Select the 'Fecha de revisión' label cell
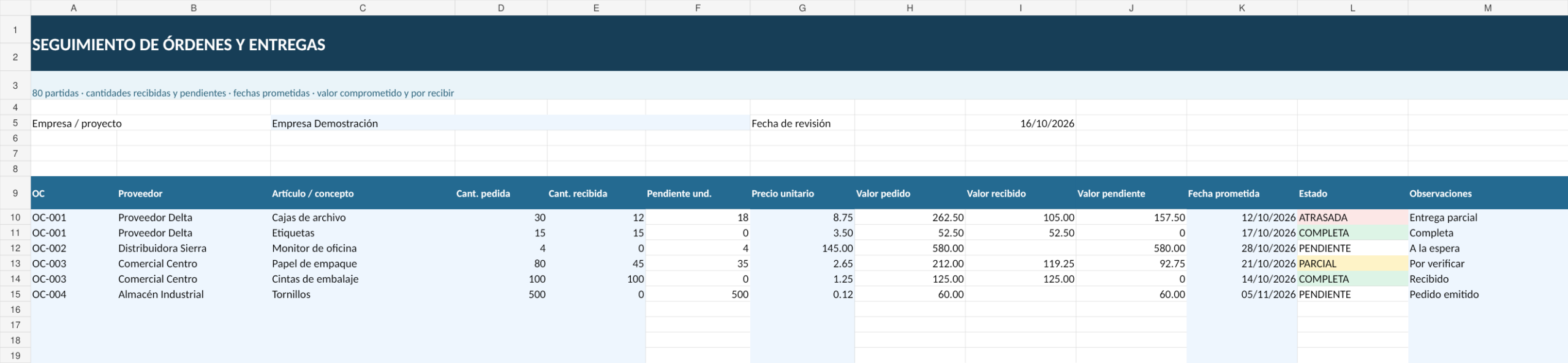This screenshot has height=363, width=1568. point(802,123)
